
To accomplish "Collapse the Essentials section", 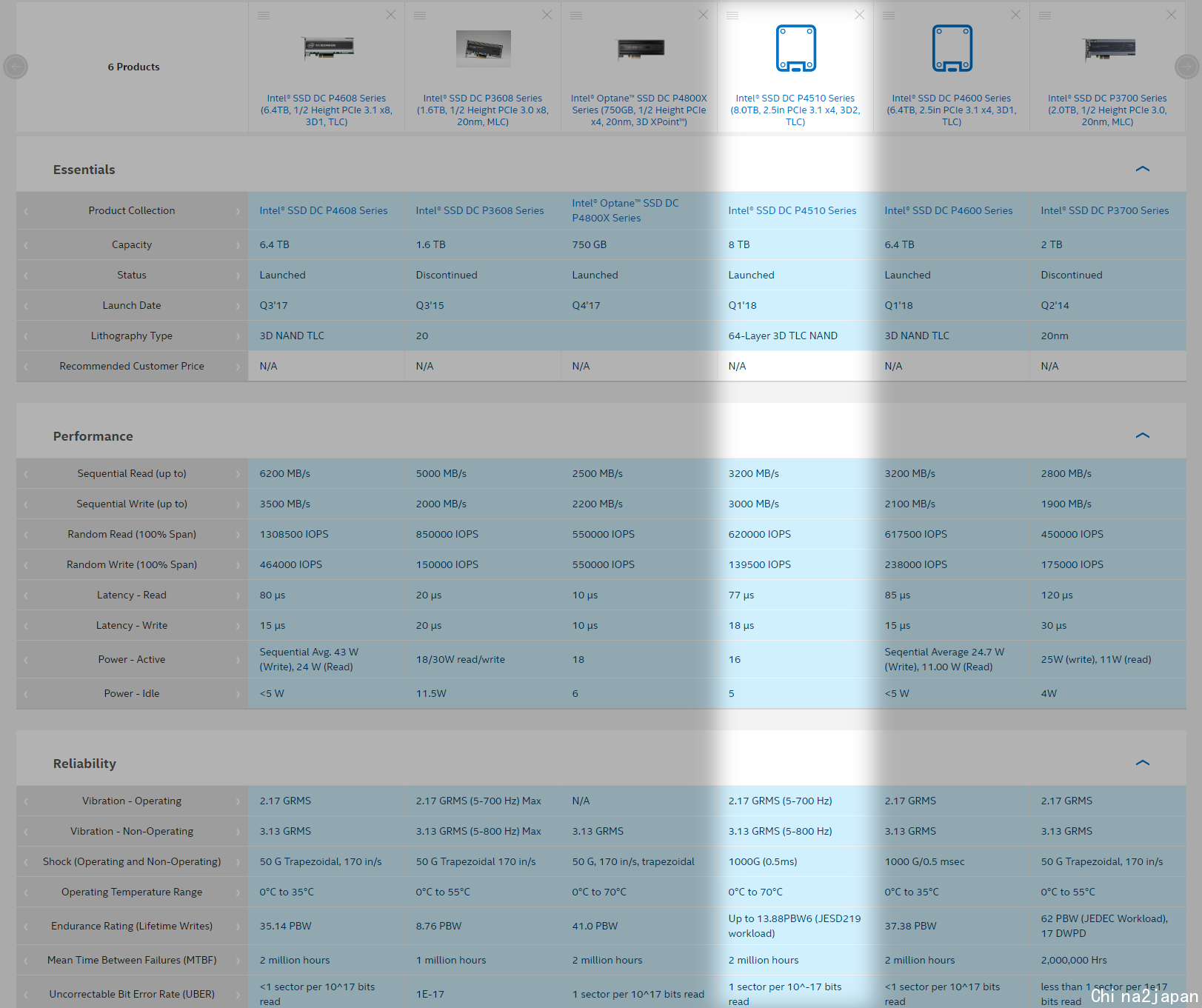I will pos(1143,169).
